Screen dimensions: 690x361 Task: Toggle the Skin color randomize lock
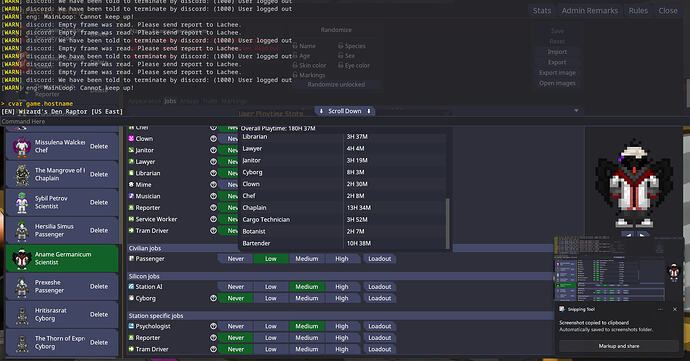295,65
